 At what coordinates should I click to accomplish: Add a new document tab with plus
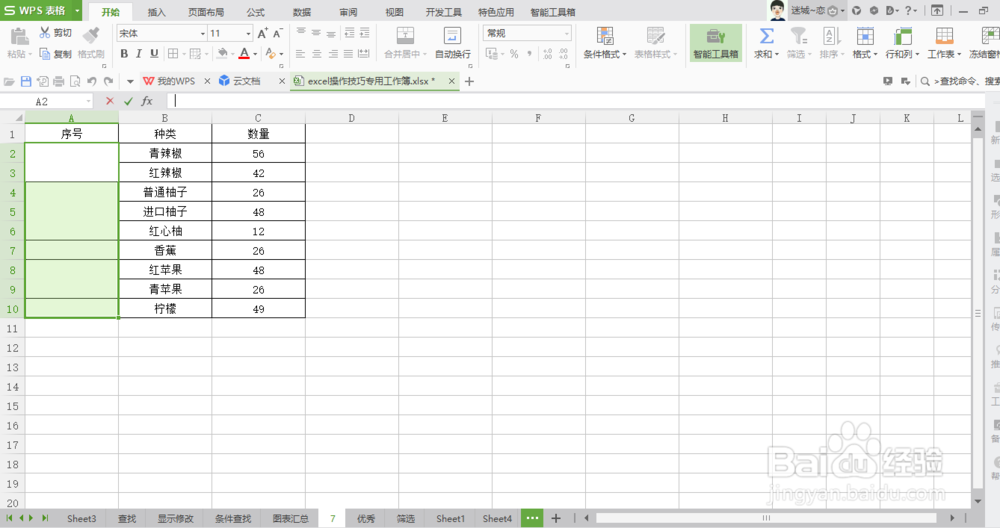click(x=469, y=81)
